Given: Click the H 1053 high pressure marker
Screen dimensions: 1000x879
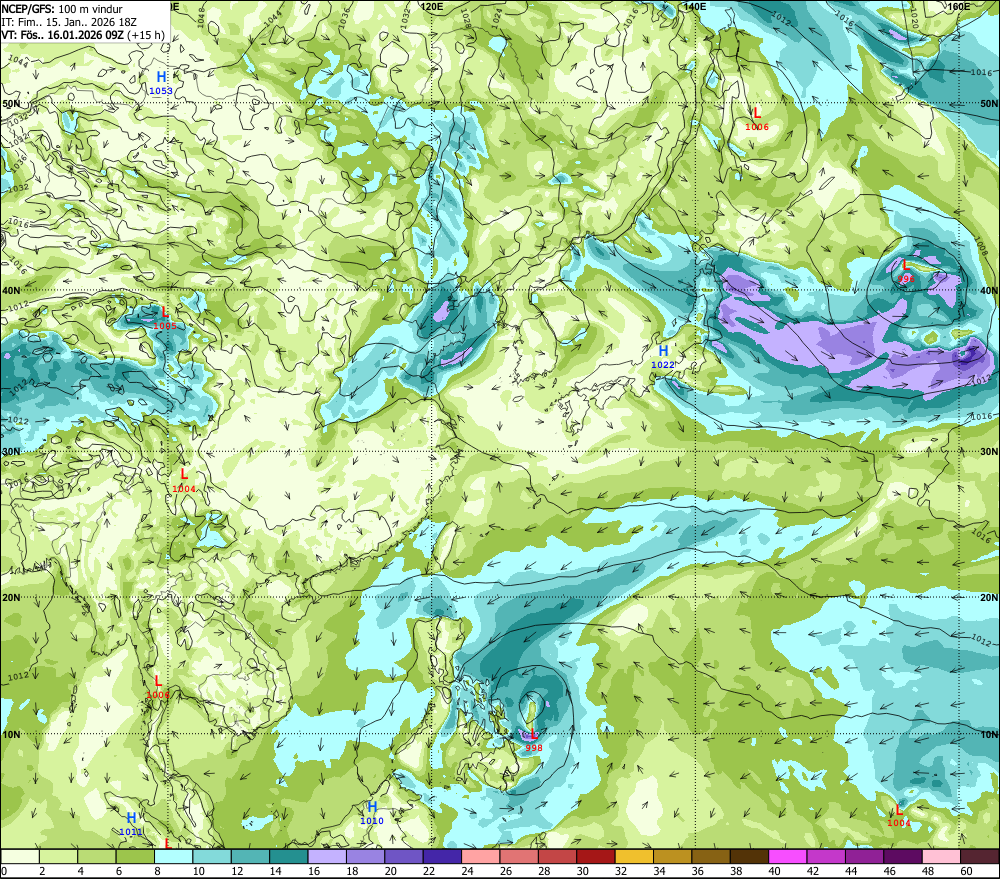Looking at the screenshot, I should point(161,83).
